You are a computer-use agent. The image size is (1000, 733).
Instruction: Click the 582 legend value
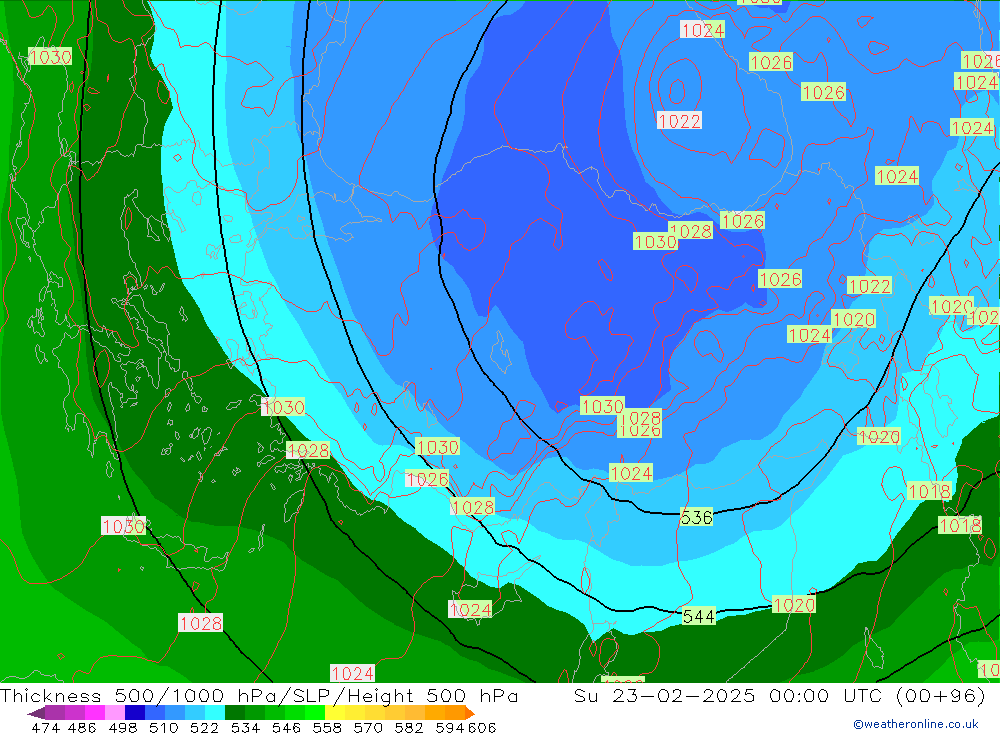(x=409, y=727)
